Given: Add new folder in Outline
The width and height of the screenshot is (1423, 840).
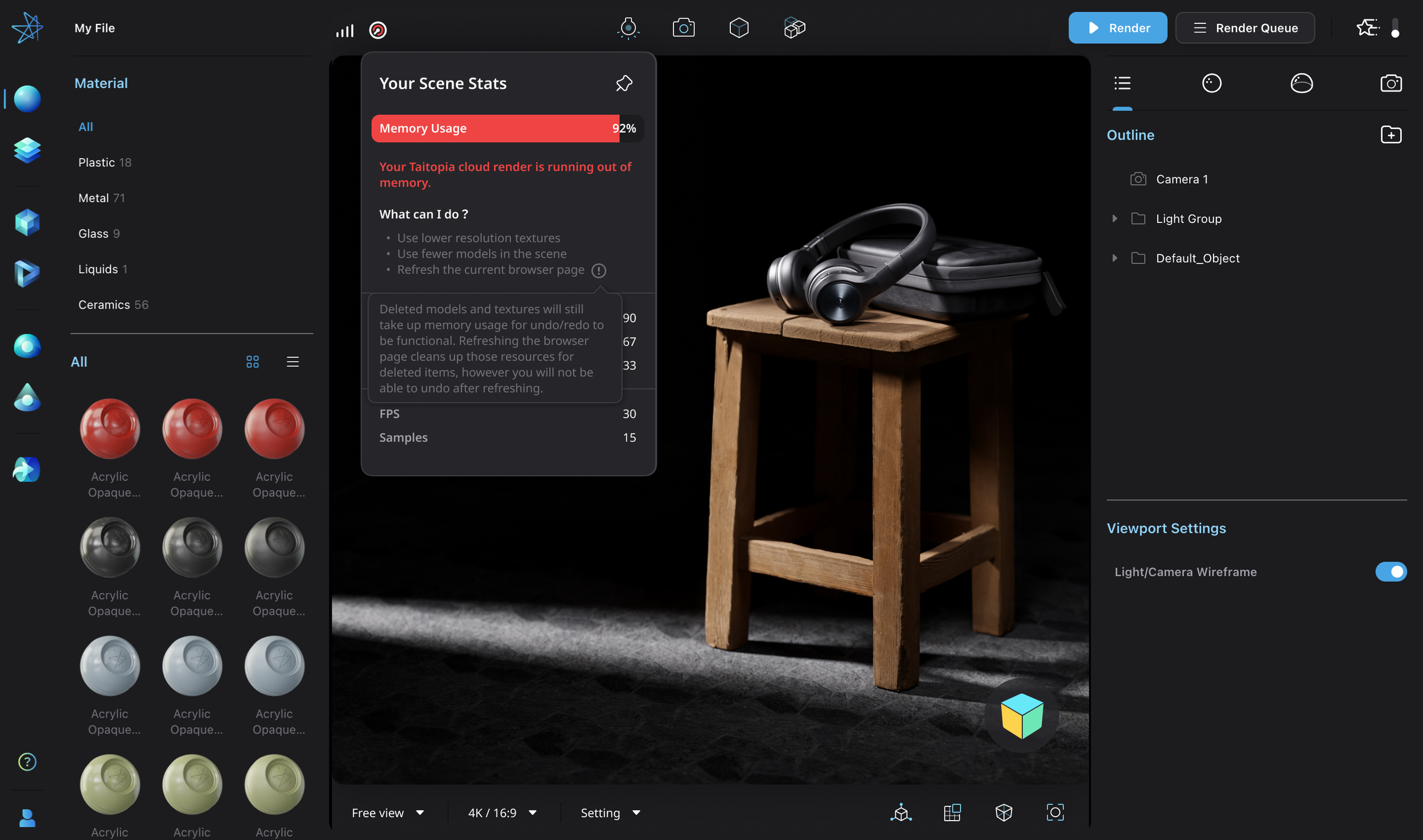Looking at the screenshot, I should click(1391, 135).
